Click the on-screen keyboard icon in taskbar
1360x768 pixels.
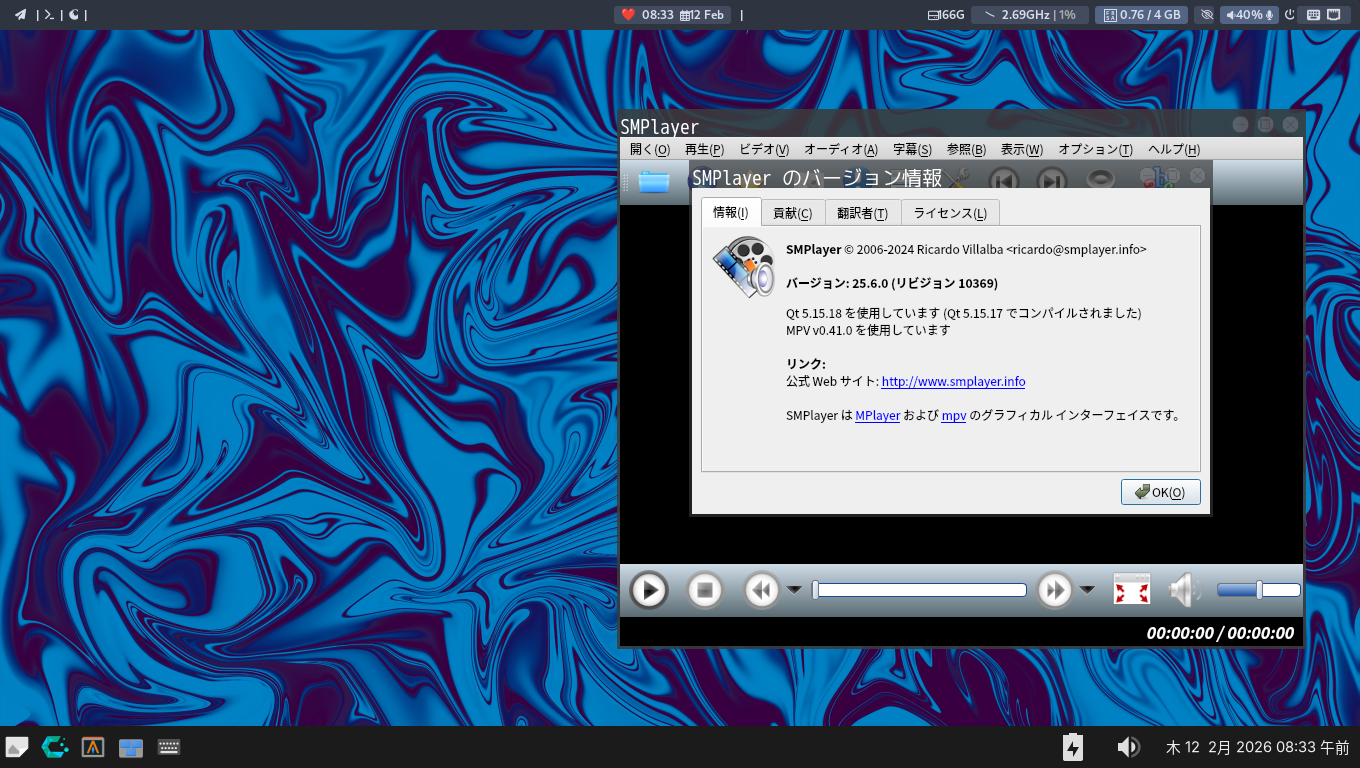pyautogui.click(x=169, y=747)
